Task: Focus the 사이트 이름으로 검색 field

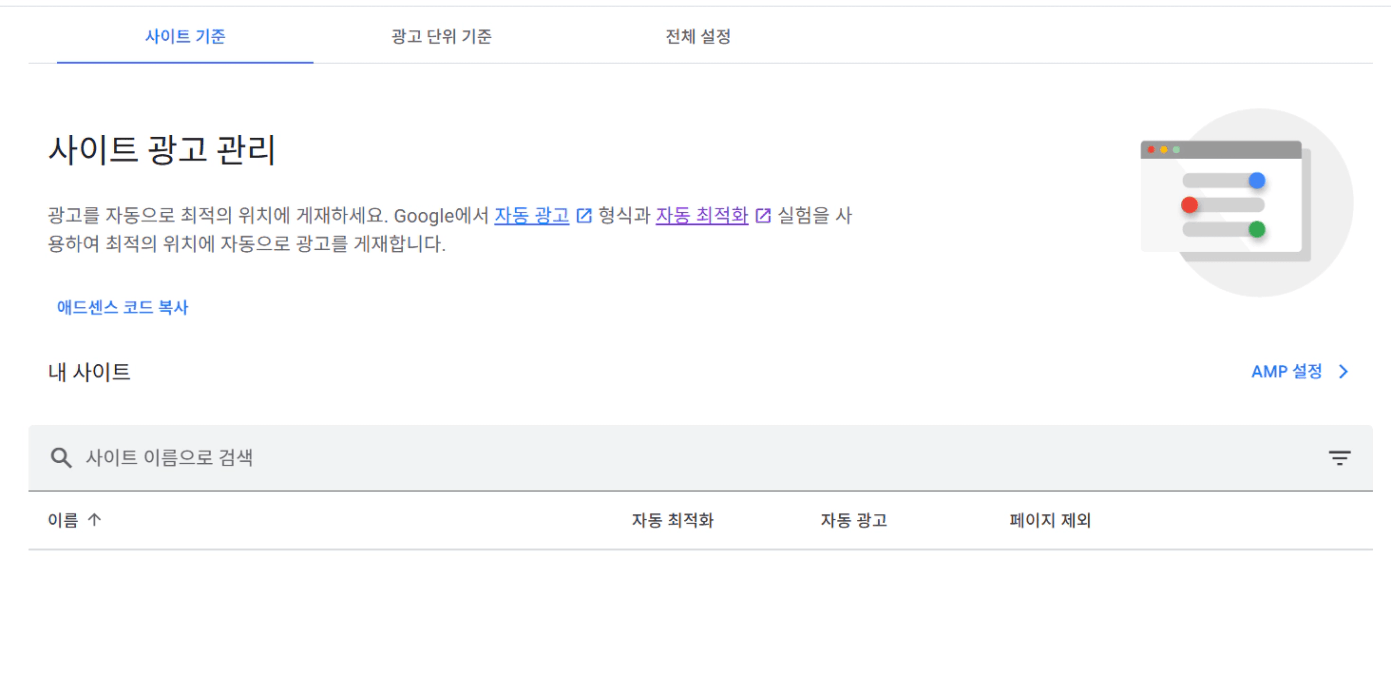Action: click(600, 458)
